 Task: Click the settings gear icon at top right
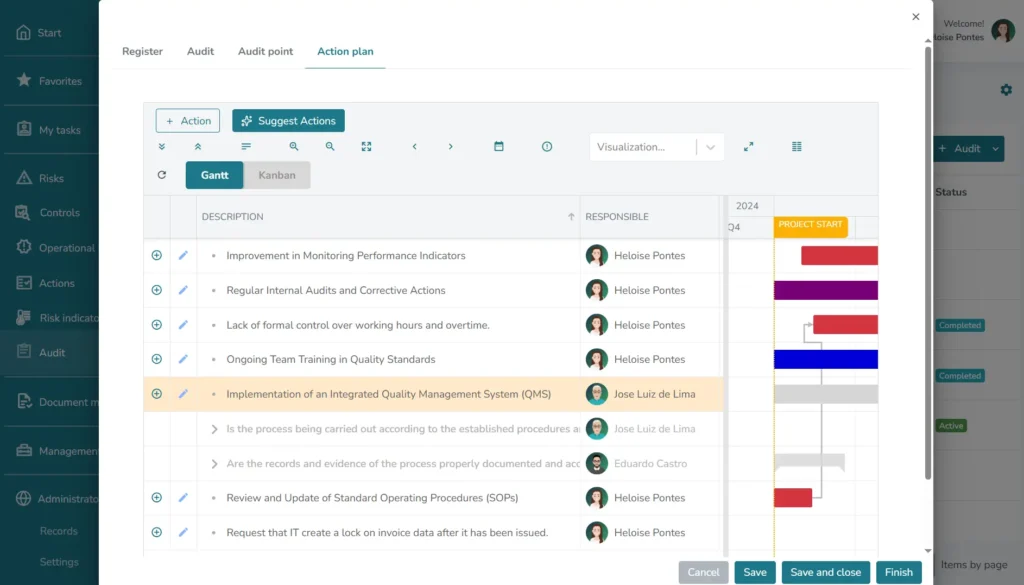pyautogui.click(x=1006, y=90)
